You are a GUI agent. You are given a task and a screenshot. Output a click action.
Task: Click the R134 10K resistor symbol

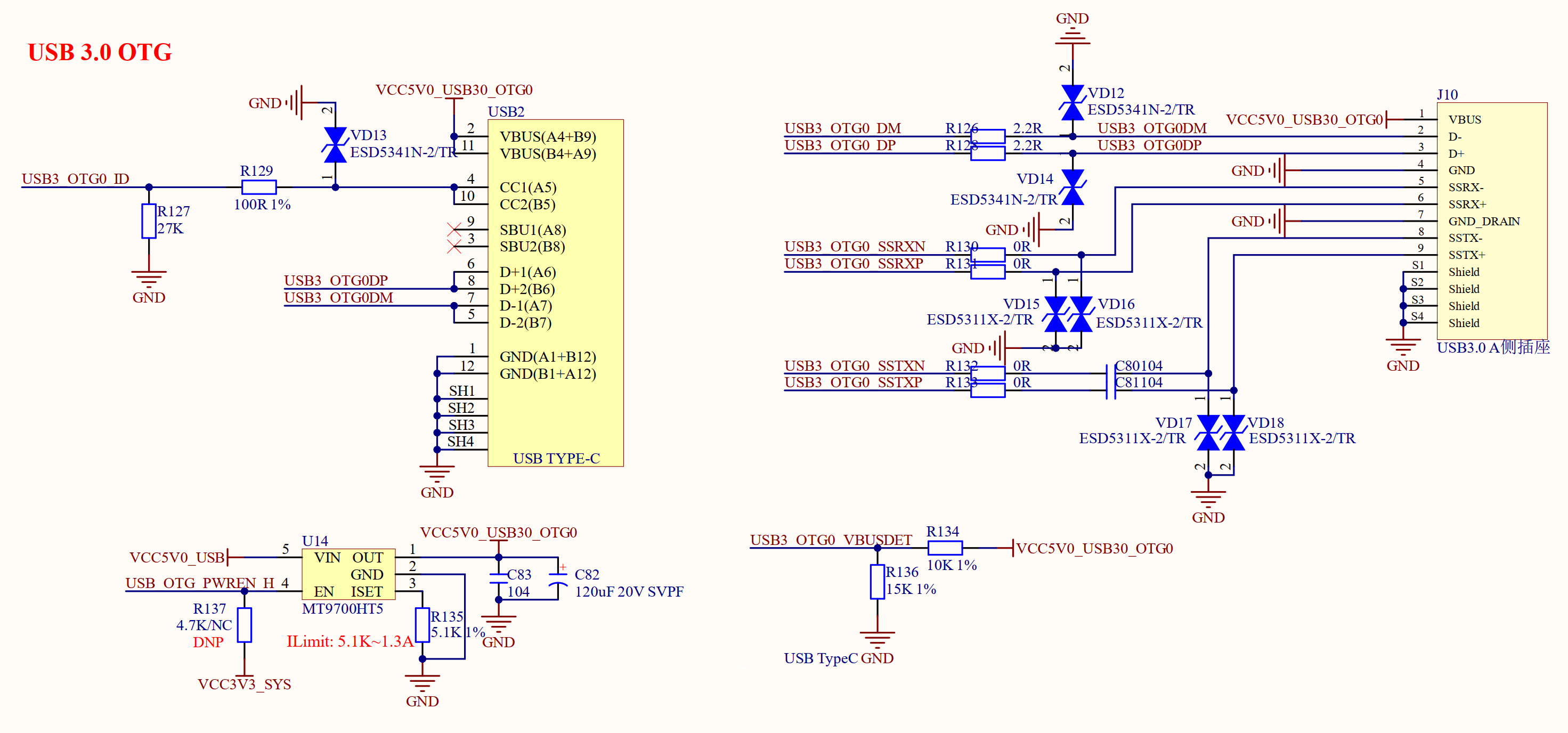[x=945, y=548]
